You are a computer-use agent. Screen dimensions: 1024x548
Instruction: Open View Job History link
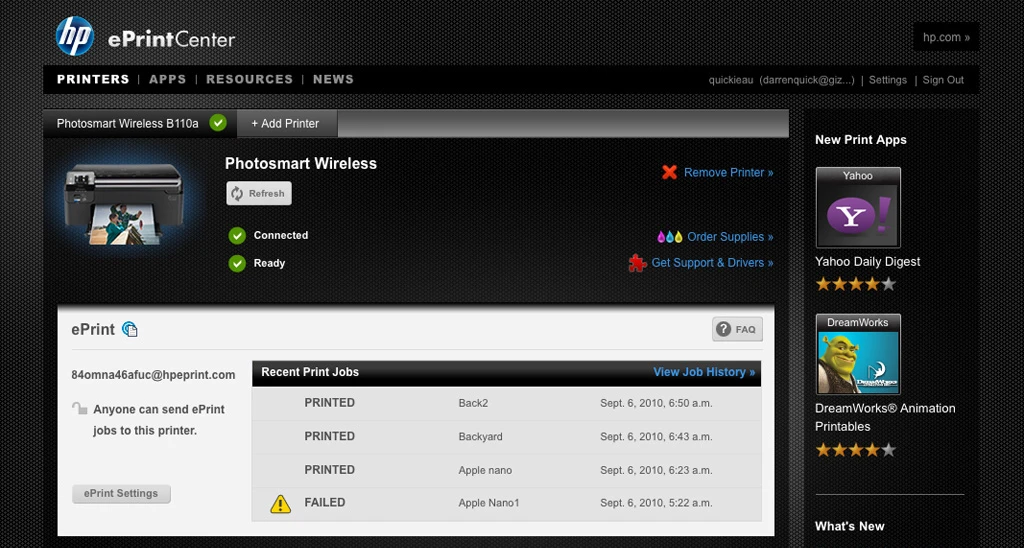pos(704,372)
